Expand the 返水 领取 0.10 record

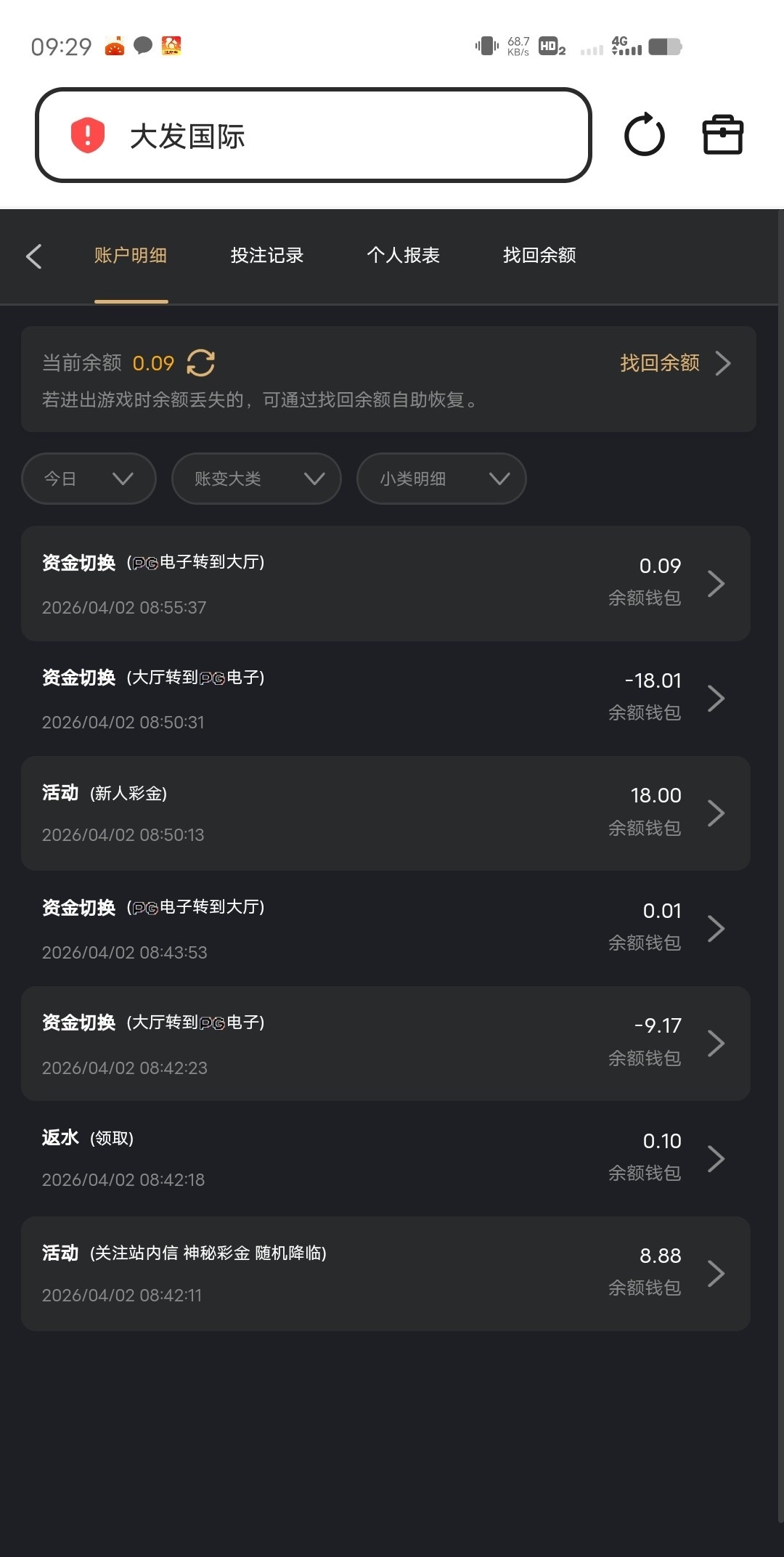(x=385, y=1158)
